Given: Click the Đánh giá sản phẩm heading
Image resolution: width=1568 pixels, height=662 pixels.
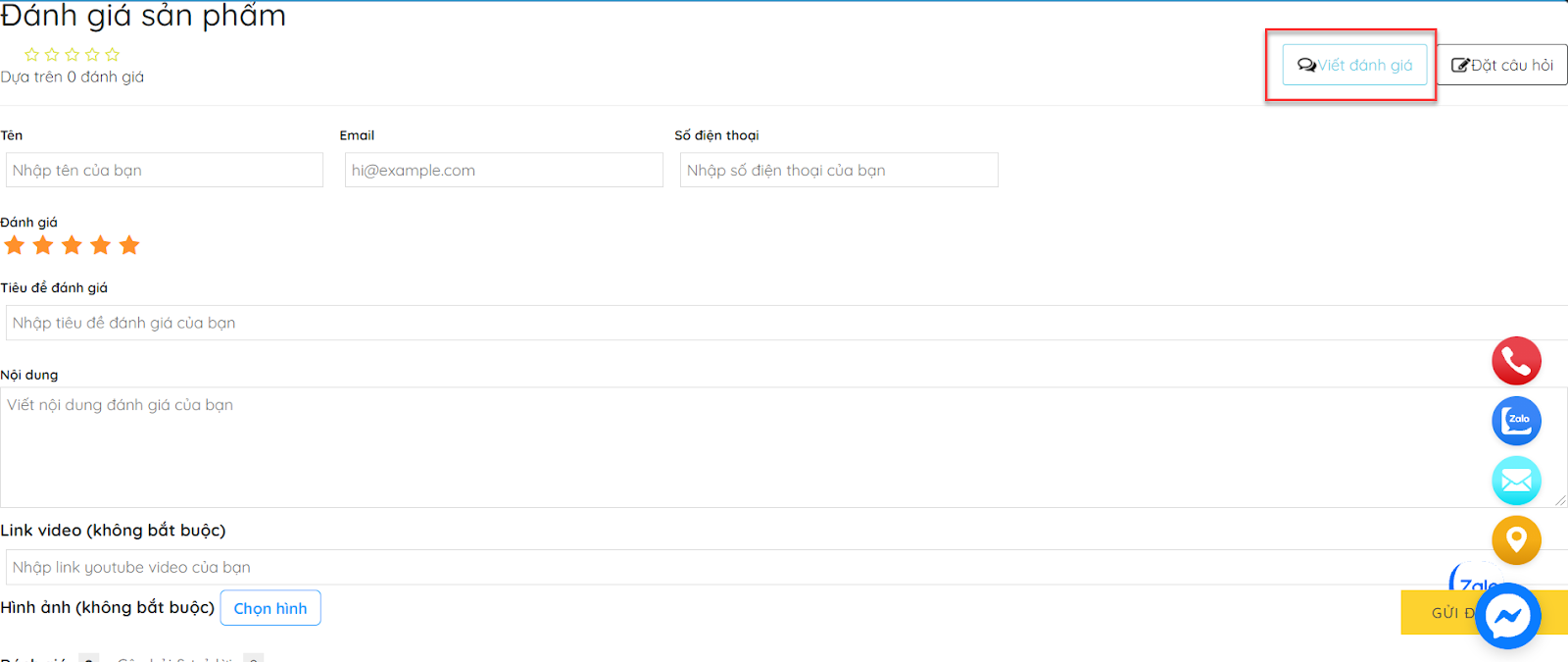Looking at the screenshot, I should [x=143, y=16].
